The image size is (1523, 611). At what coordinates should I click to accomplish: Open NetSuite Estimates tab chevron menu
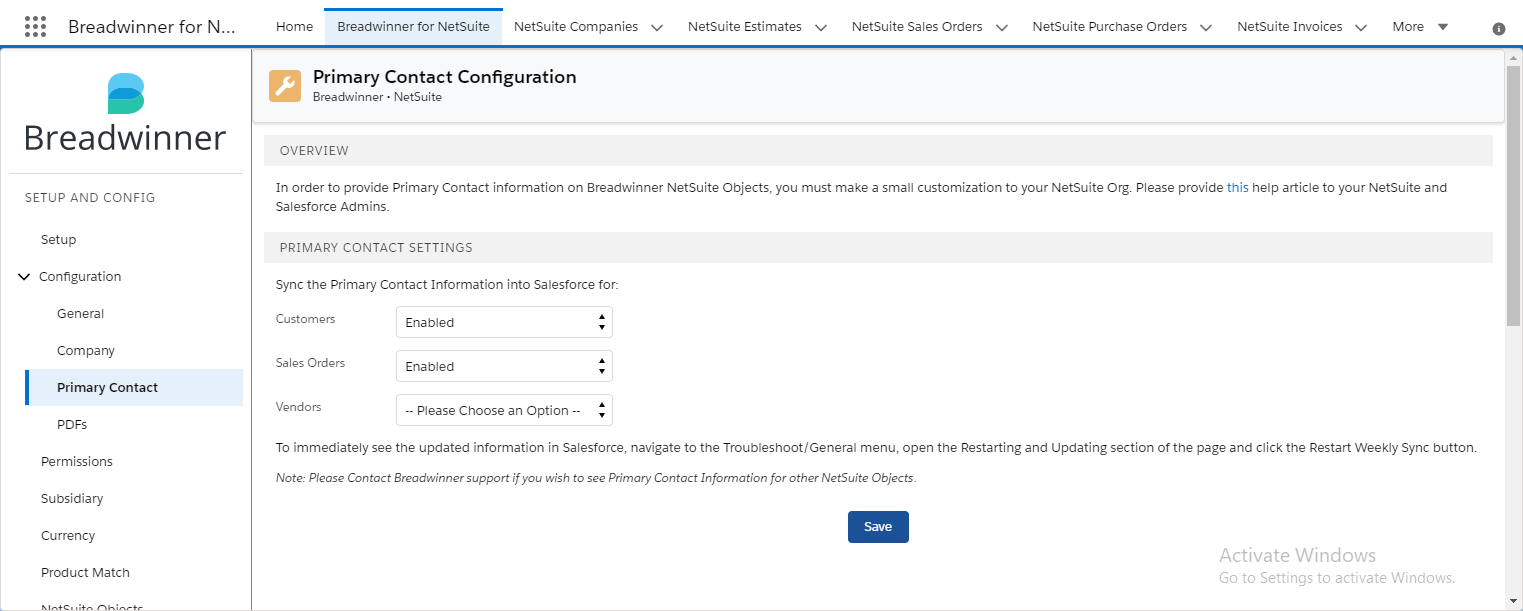(x=821, y=27)
